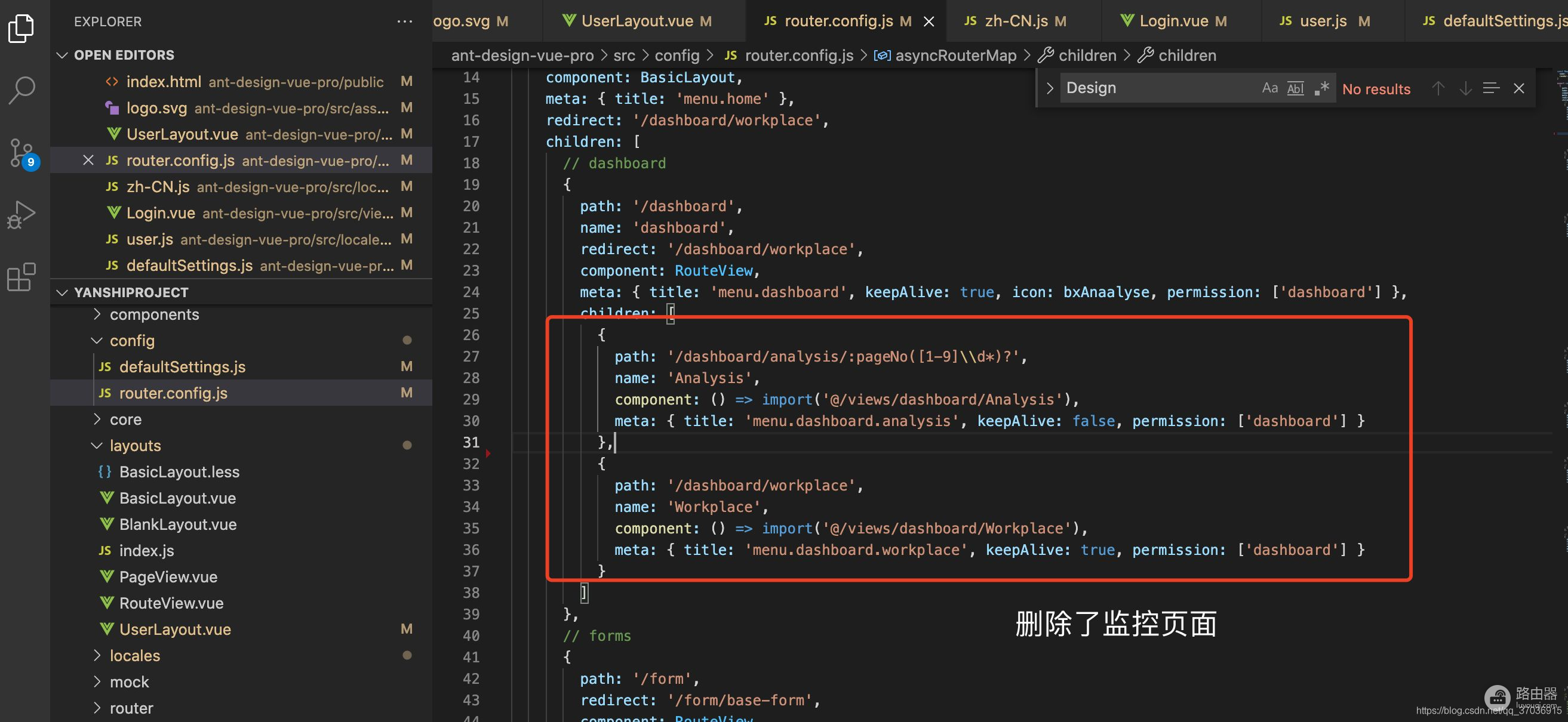This screenshot has width=1568, height=722.
Task: Click src in breadcrumb path
Action: [x=624, y=55]
